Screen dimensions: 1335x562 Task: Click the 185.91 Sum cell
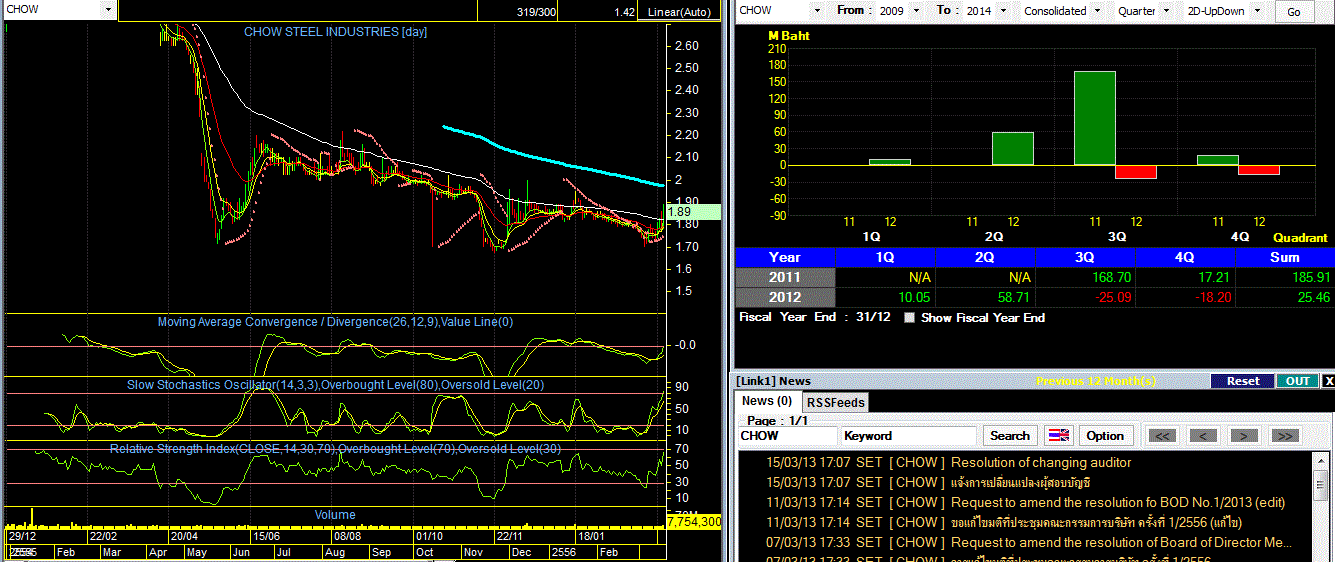[1284, 277]
